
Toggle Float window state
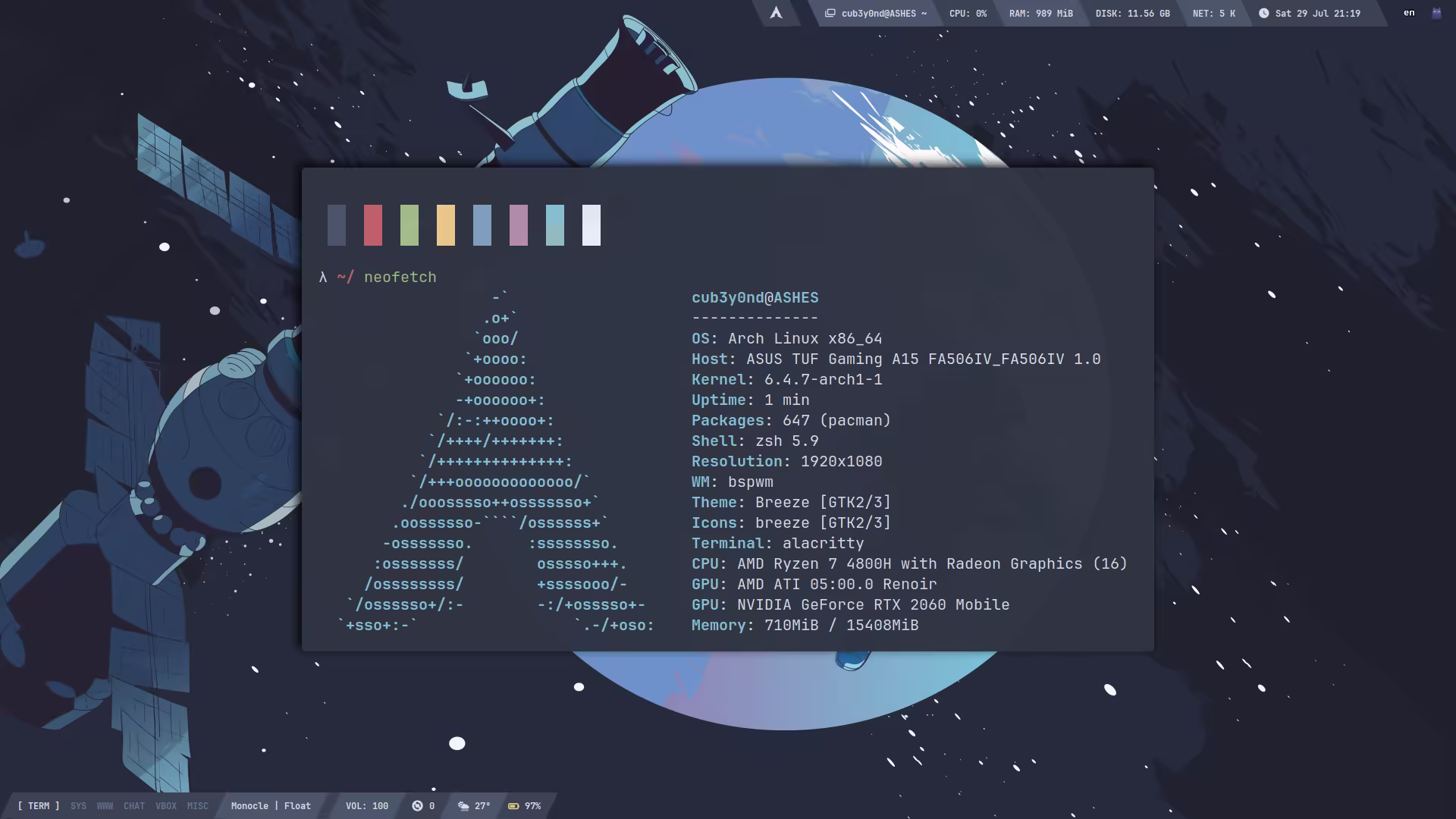click(x=297, y=805)
